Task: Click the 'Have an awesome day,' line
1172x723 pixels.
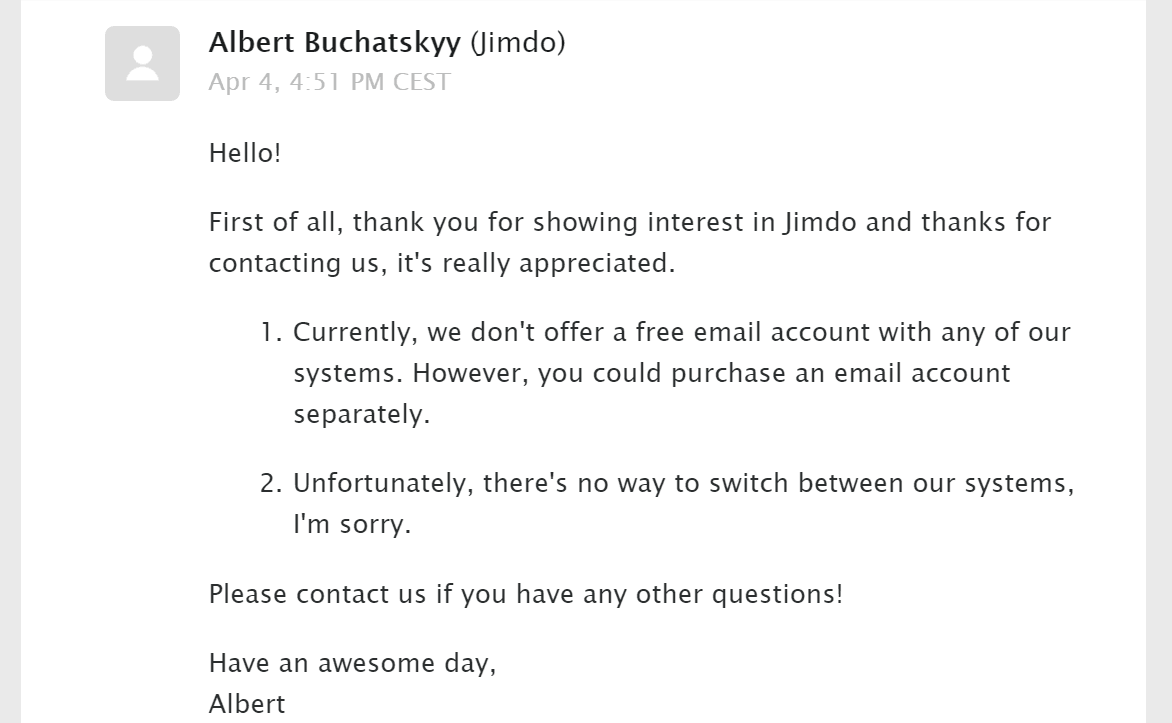Action: click(x=352, y=663)
